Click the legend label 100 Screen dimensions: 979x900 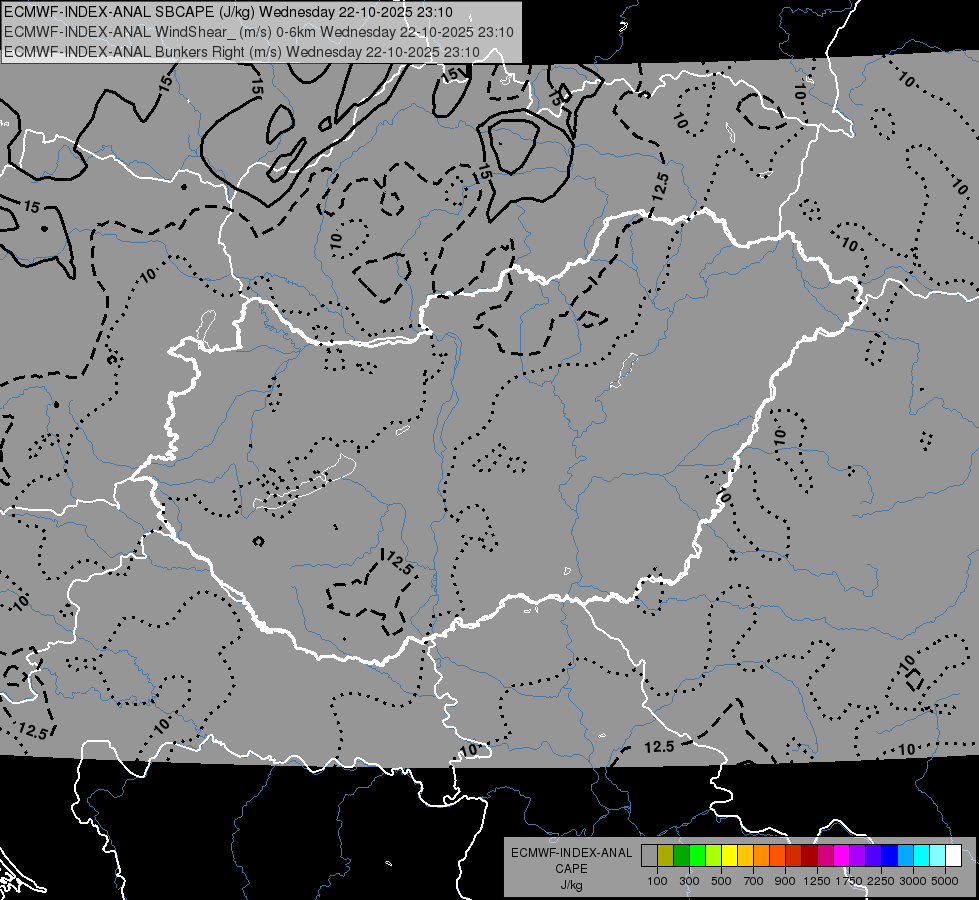click(657, 881)
